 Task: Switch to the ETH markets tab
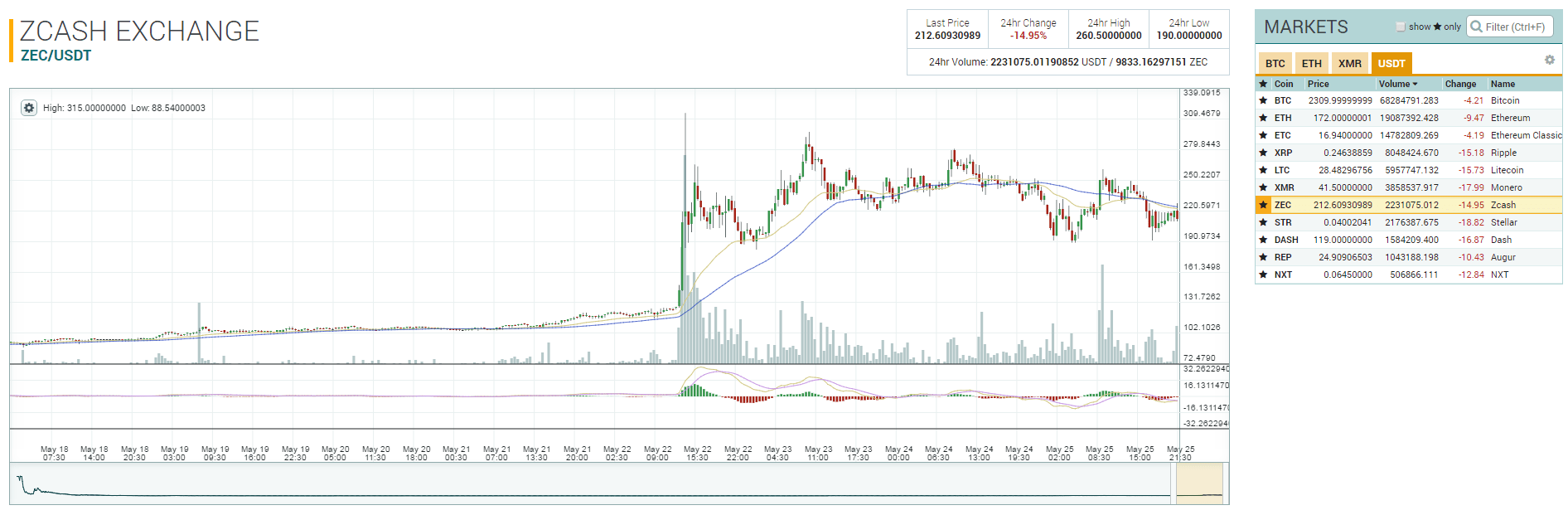coord(1311,63)
